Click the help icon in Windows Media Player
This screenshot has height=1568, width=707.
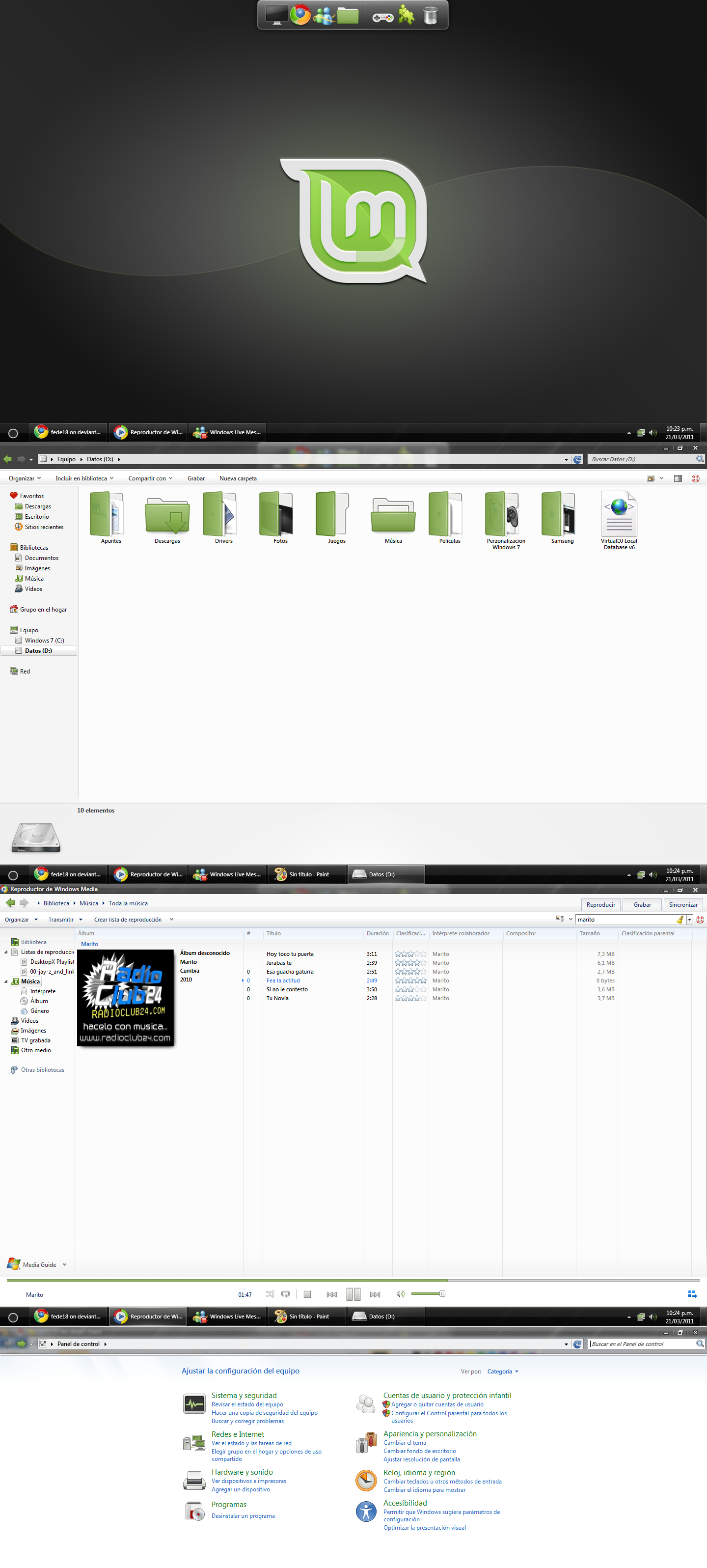(x=700, y=920)
